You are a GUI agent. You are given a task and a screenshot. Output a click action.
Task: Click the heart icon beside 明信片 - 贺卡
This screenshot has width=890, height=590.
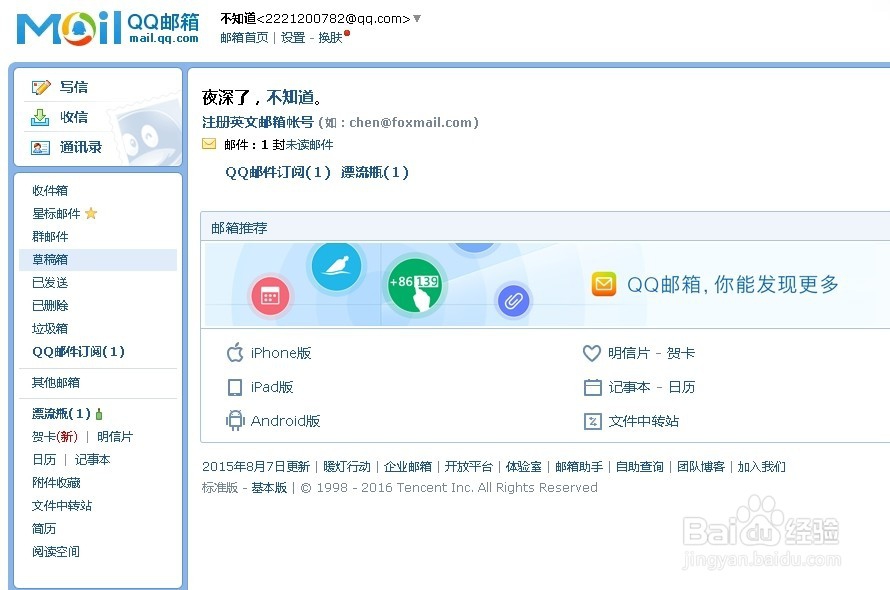(592, 353)
